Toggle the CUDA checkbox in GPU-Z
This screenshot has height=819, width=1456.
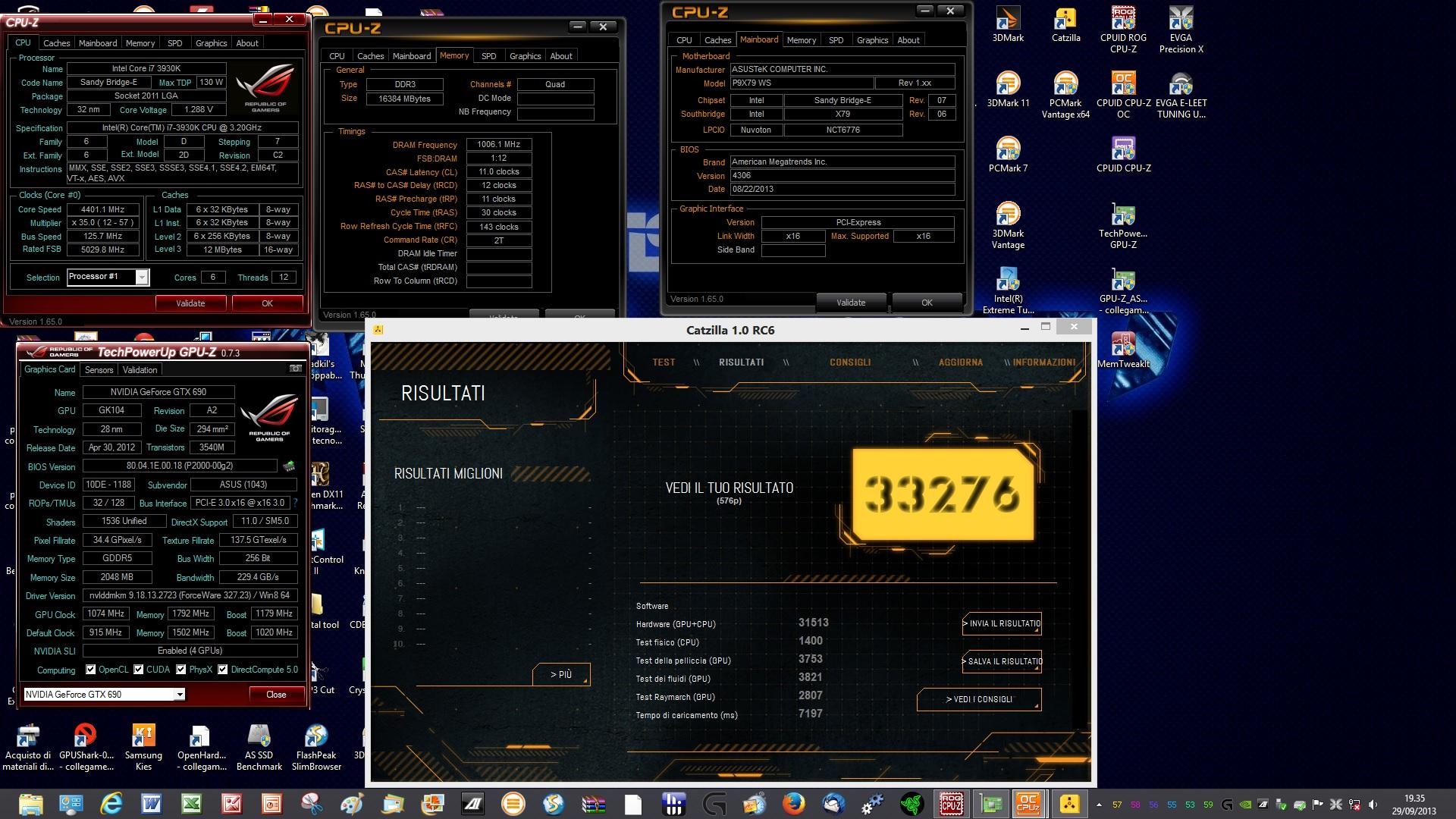139,670
